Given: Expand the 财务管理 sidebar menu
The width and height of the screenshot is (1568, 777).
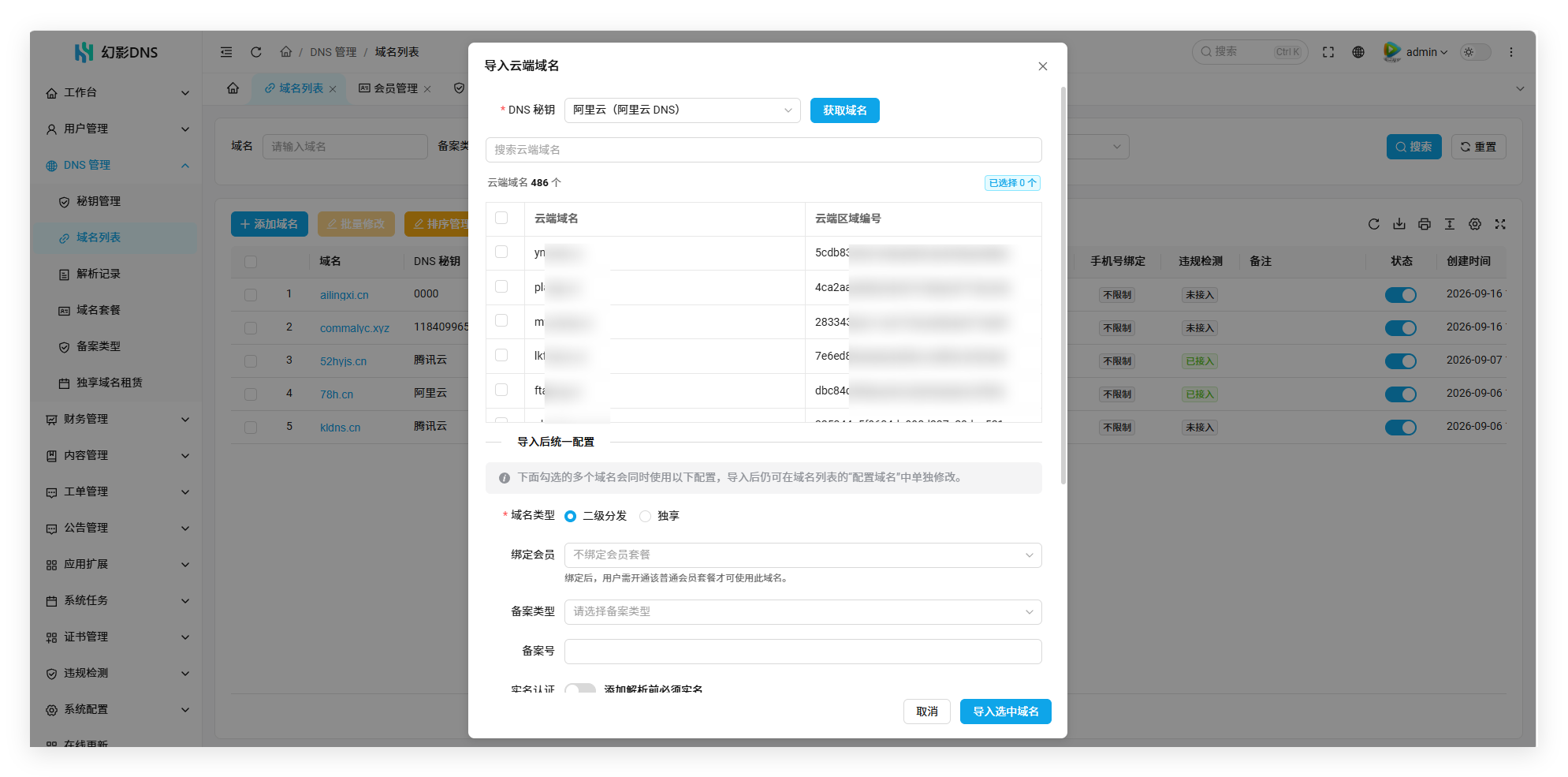Looking at the screenshot, I should [117, 419].
